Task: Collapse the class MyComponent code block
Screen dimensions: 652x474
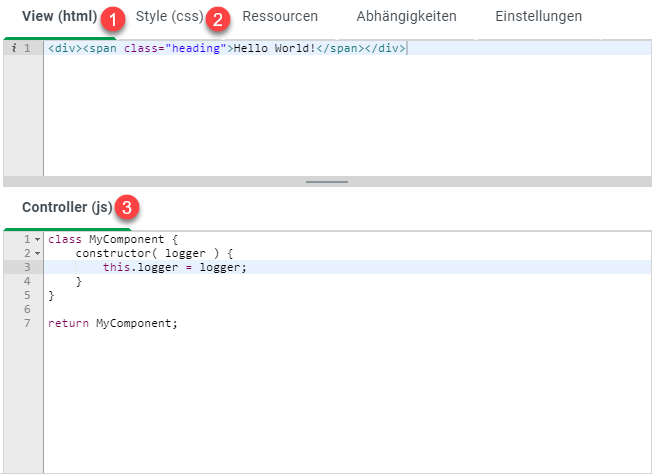Action: point(37,240)
